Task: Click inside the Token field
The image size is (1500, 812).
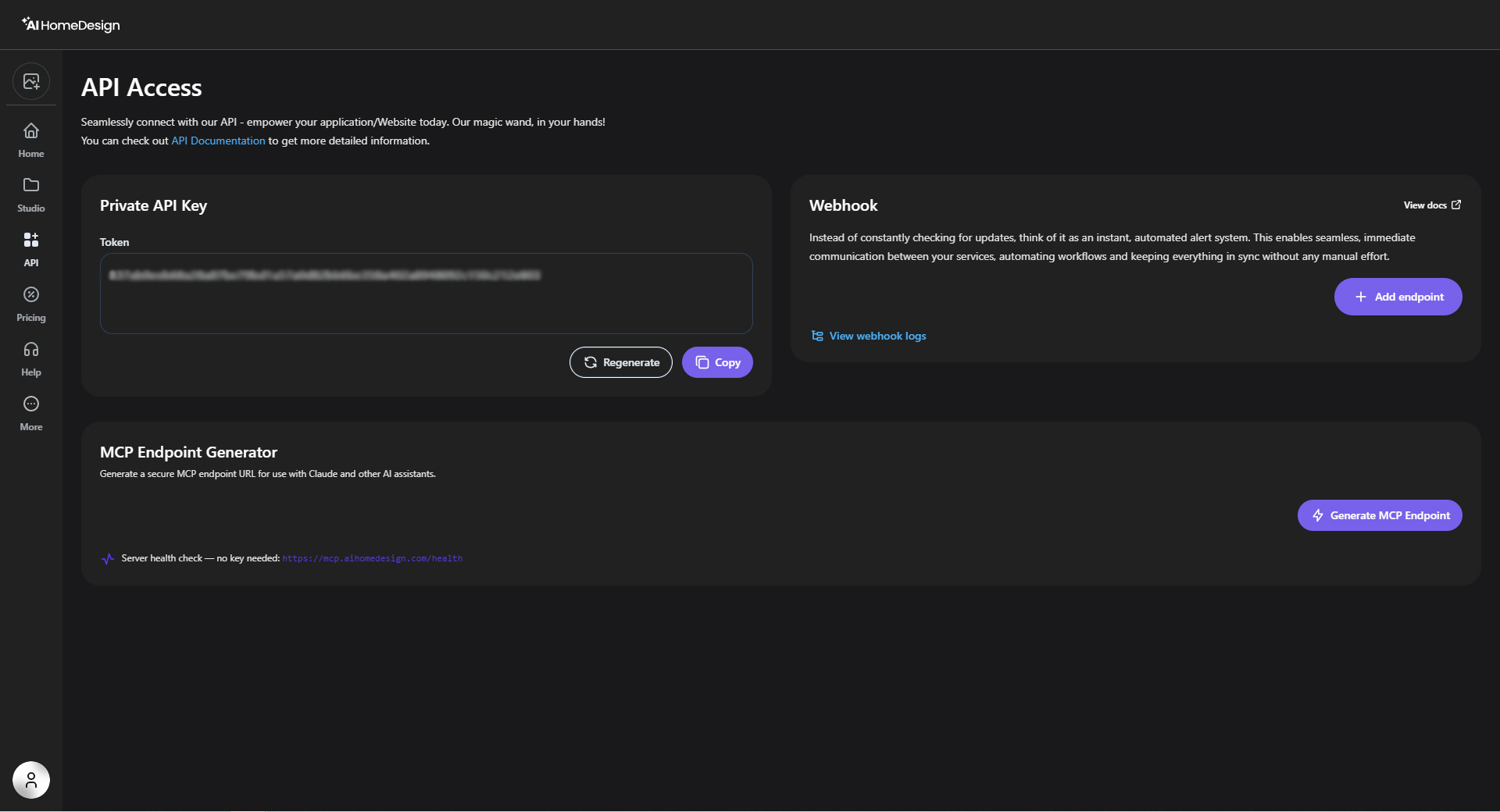Action: (x=427, y=294)
